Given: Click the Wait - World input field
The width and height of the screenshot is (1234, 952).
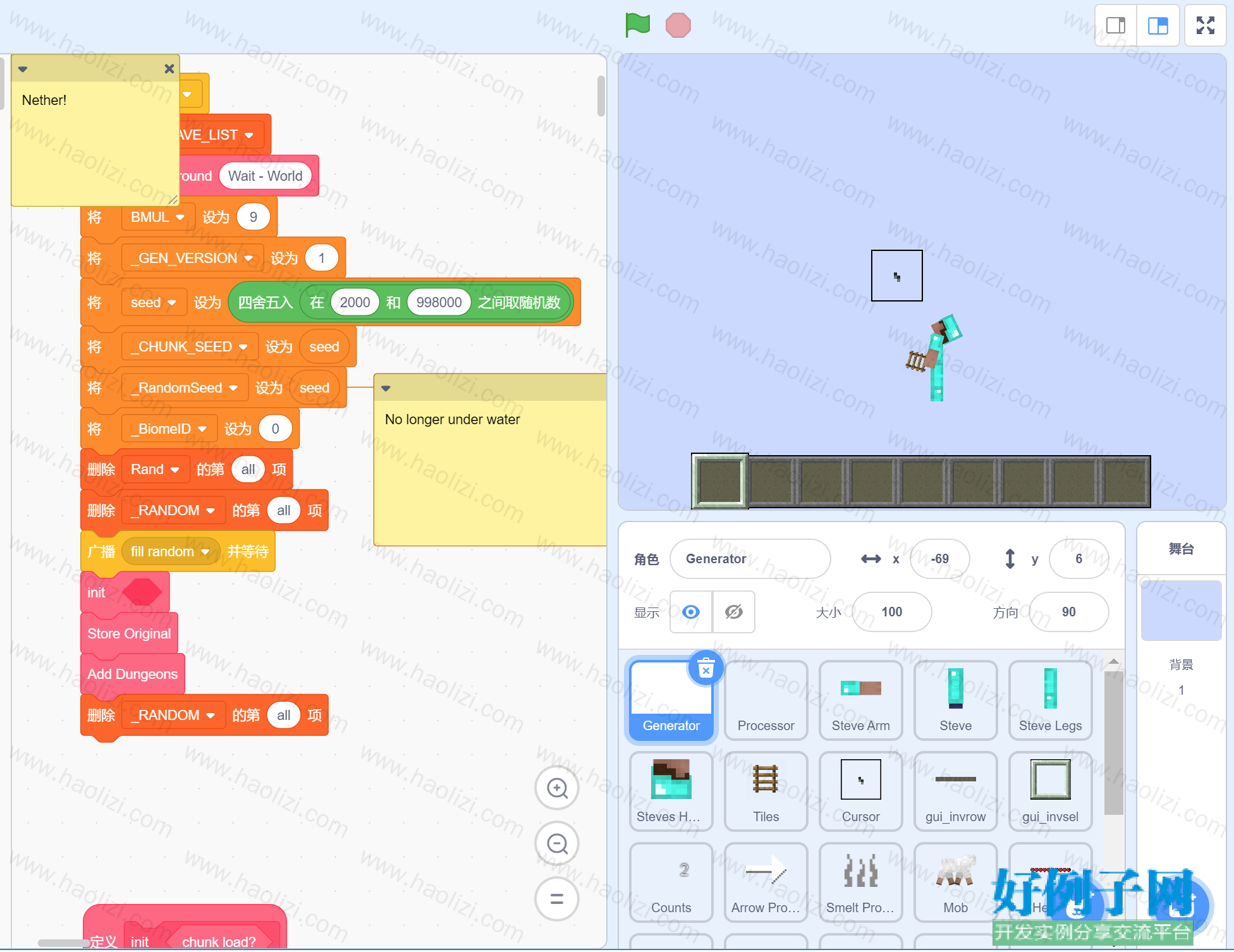Looking at the screenshot, I should 266,176.
